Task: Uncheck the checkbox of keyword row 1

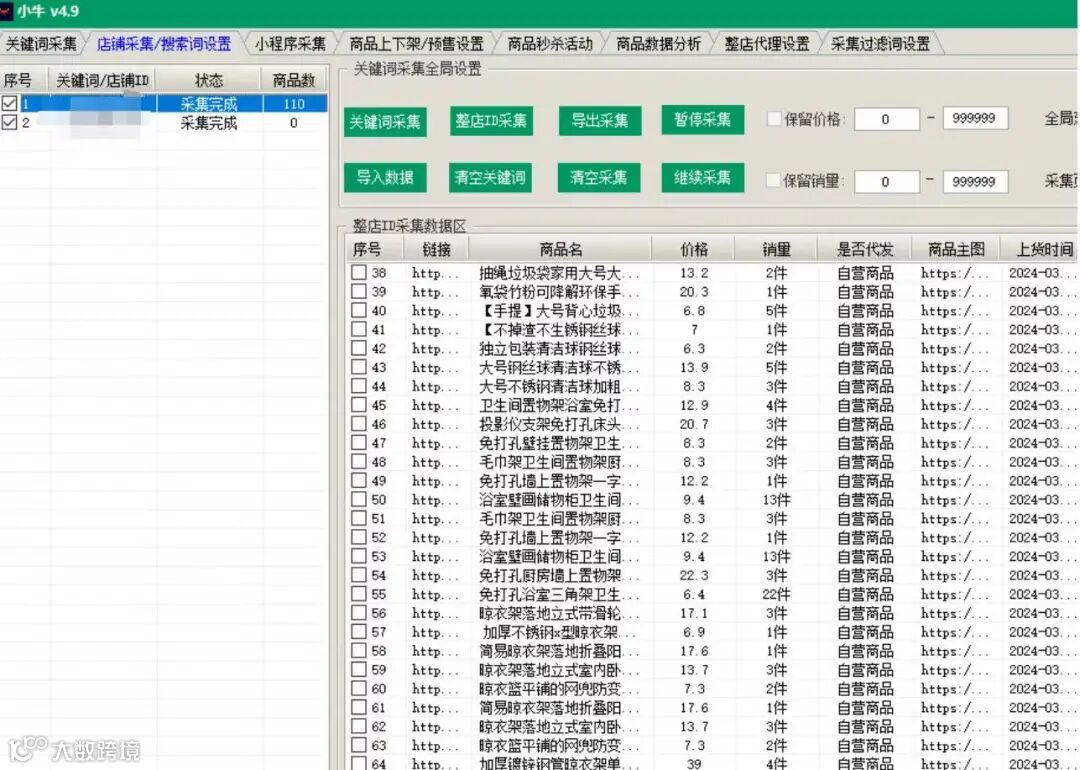Action: coord(10,103)
